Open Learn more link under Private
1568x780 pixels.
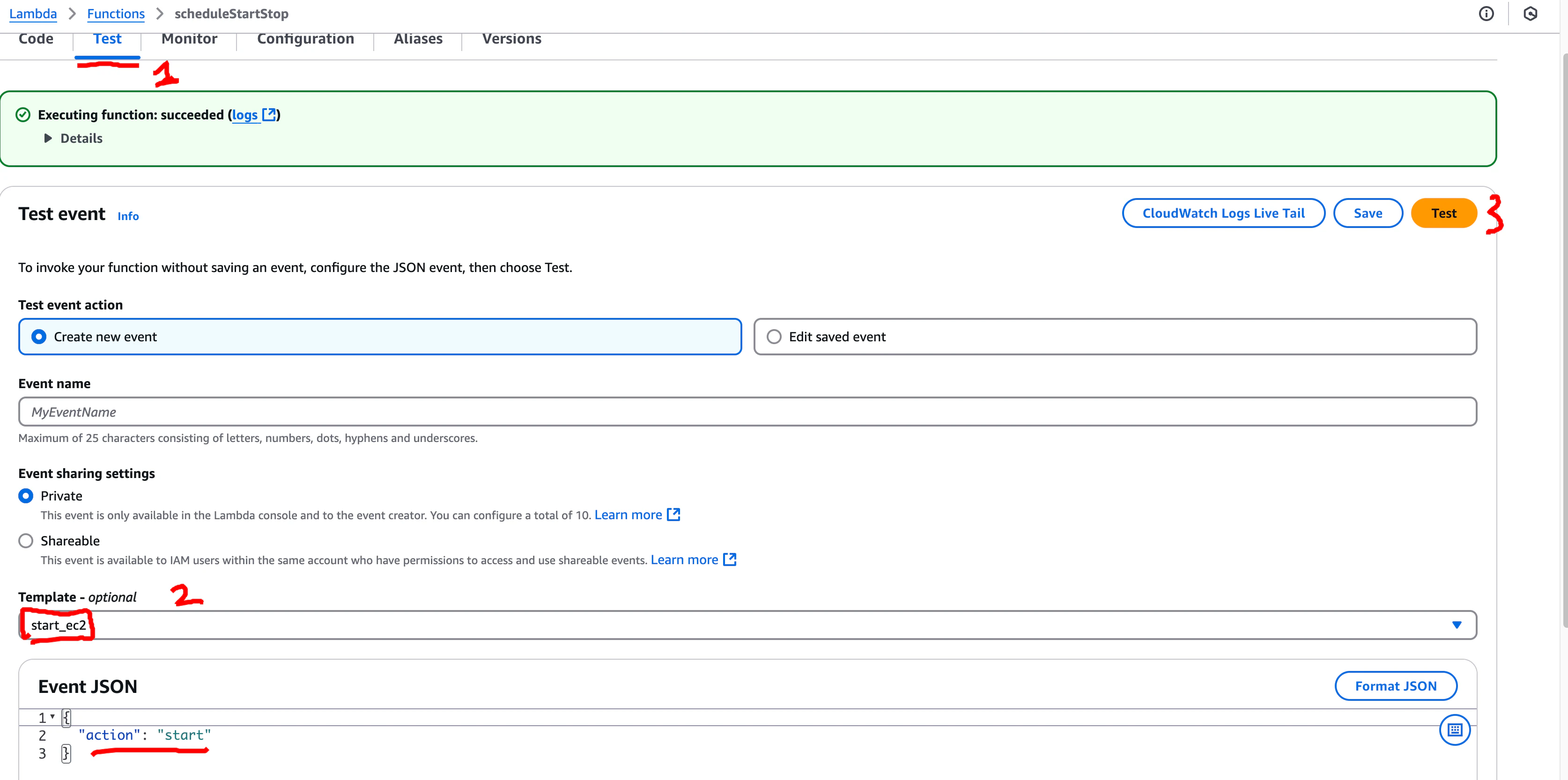tap(628, 515)
